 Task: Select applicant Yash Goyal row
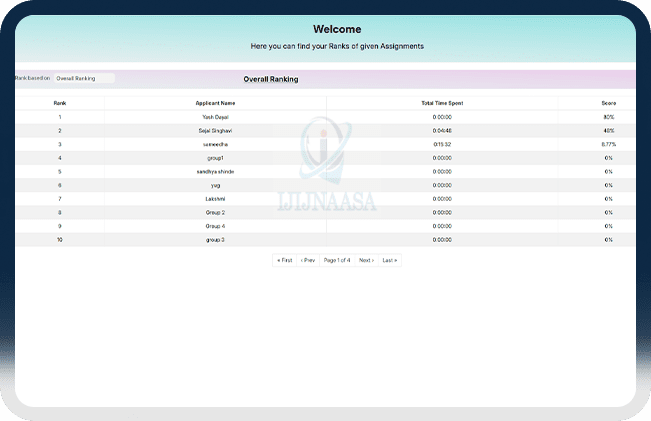[x=215, y=117]
